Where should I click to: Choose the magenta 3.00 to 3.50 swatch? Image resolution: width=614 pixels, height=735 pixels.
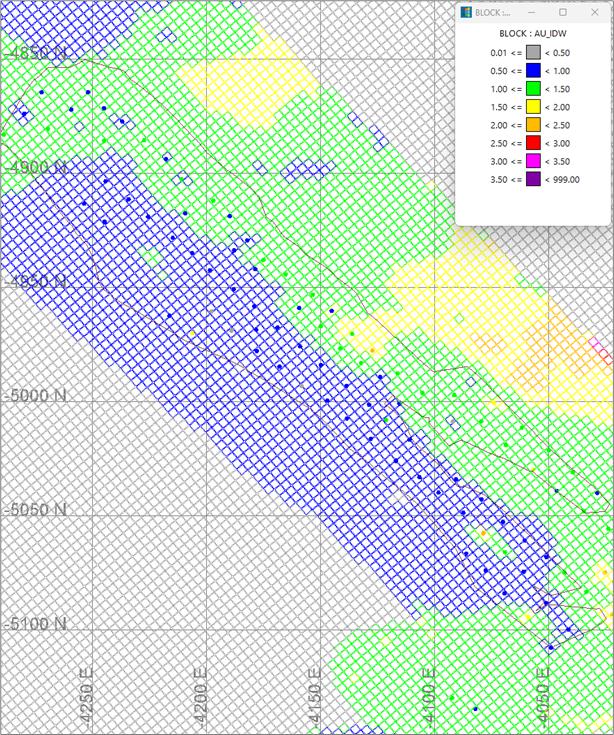[533, 161]
